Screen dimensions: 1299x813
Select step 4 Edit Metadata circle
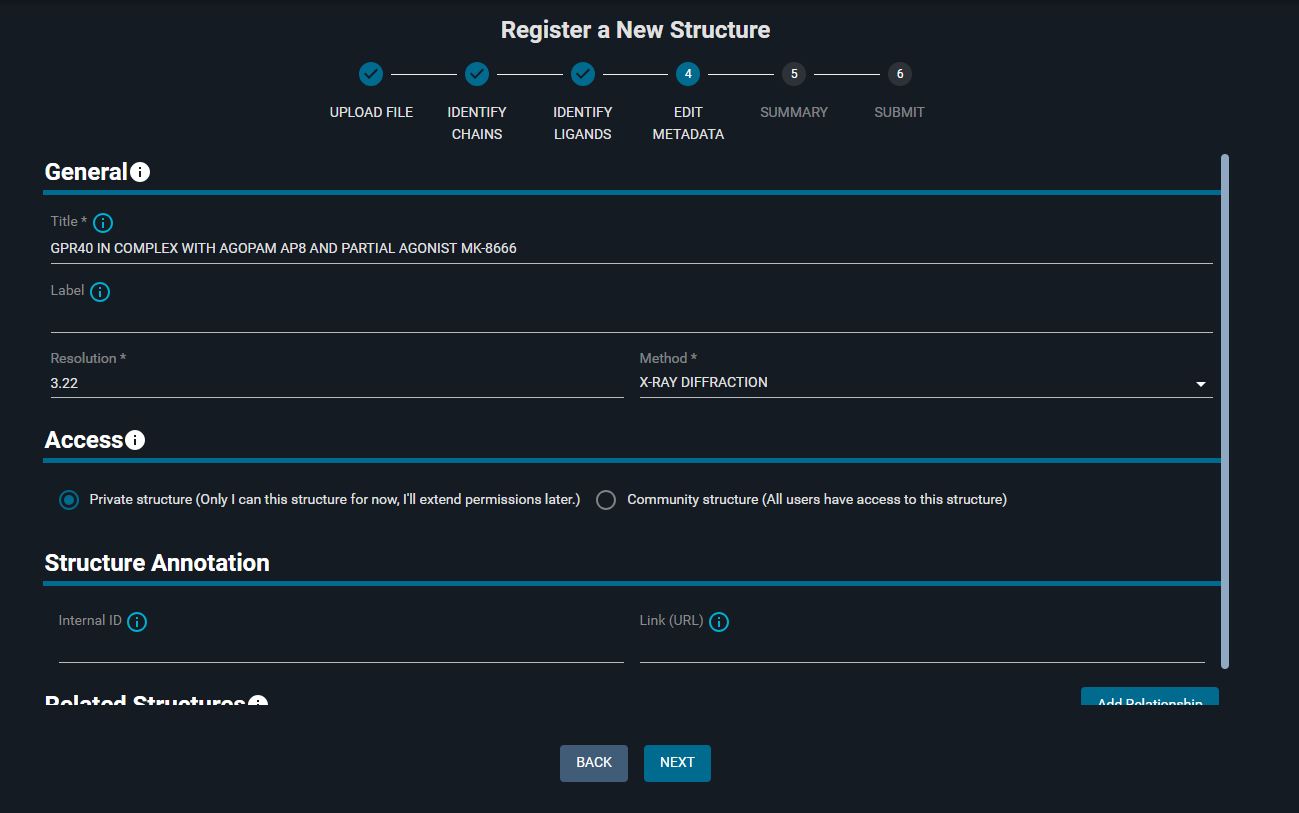(688, 74)
